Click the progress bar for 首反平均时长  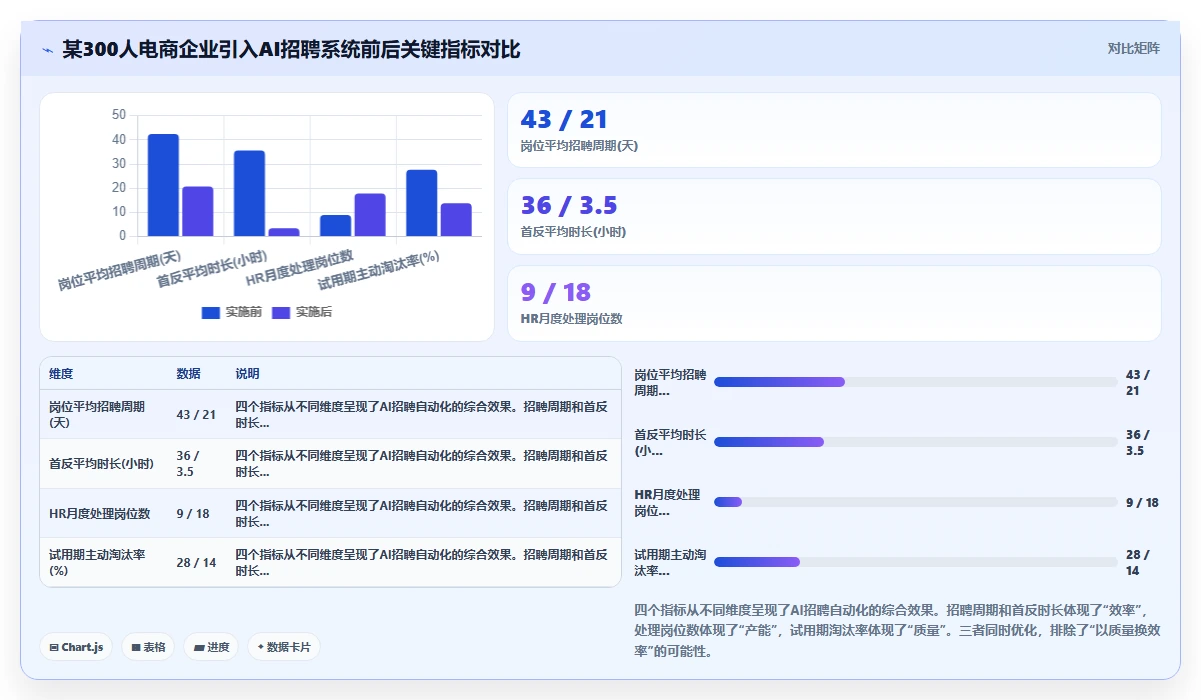tap(916, 442)
